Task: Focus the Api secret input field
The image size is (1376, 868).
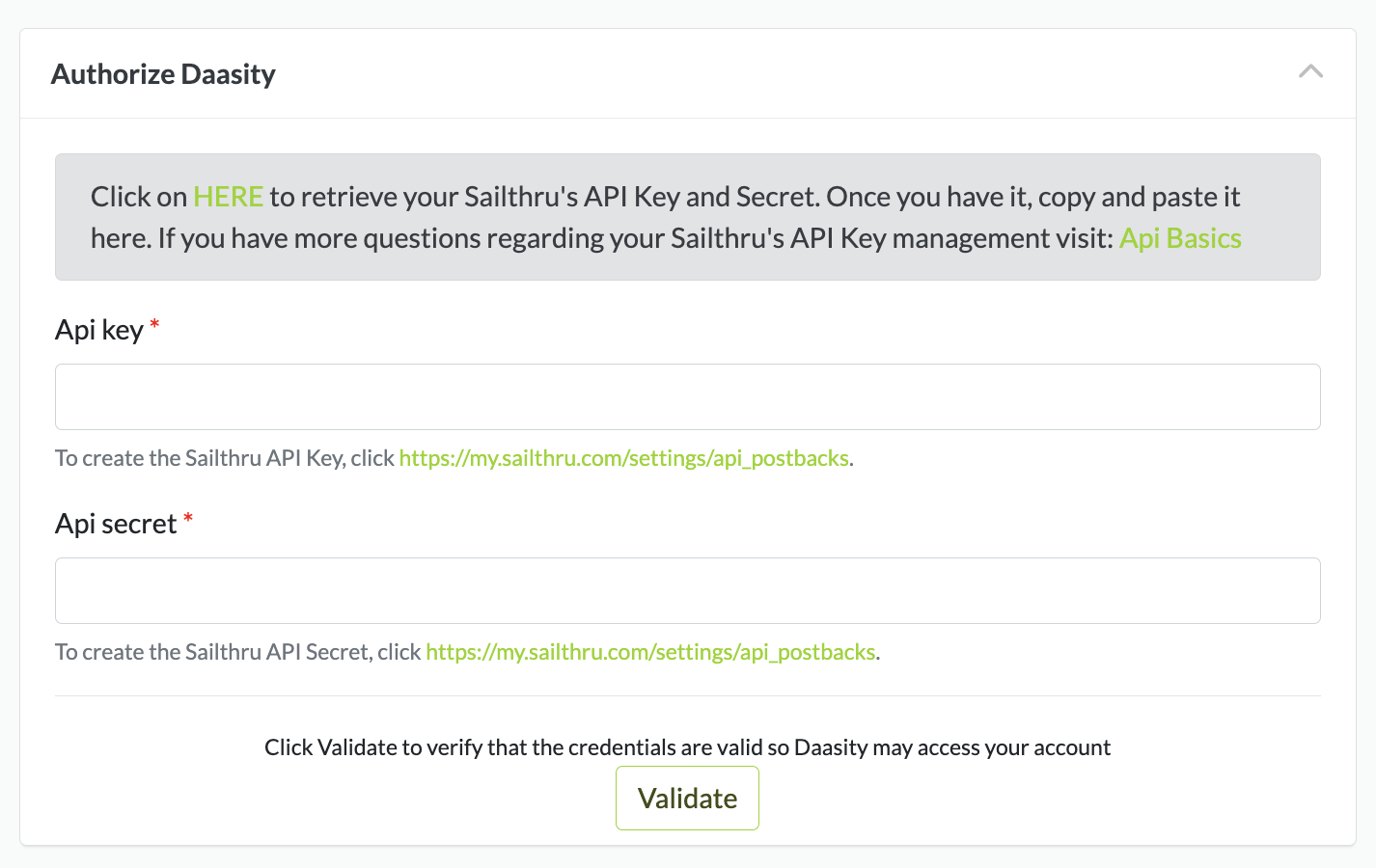Action: click(x=687, y=590)
